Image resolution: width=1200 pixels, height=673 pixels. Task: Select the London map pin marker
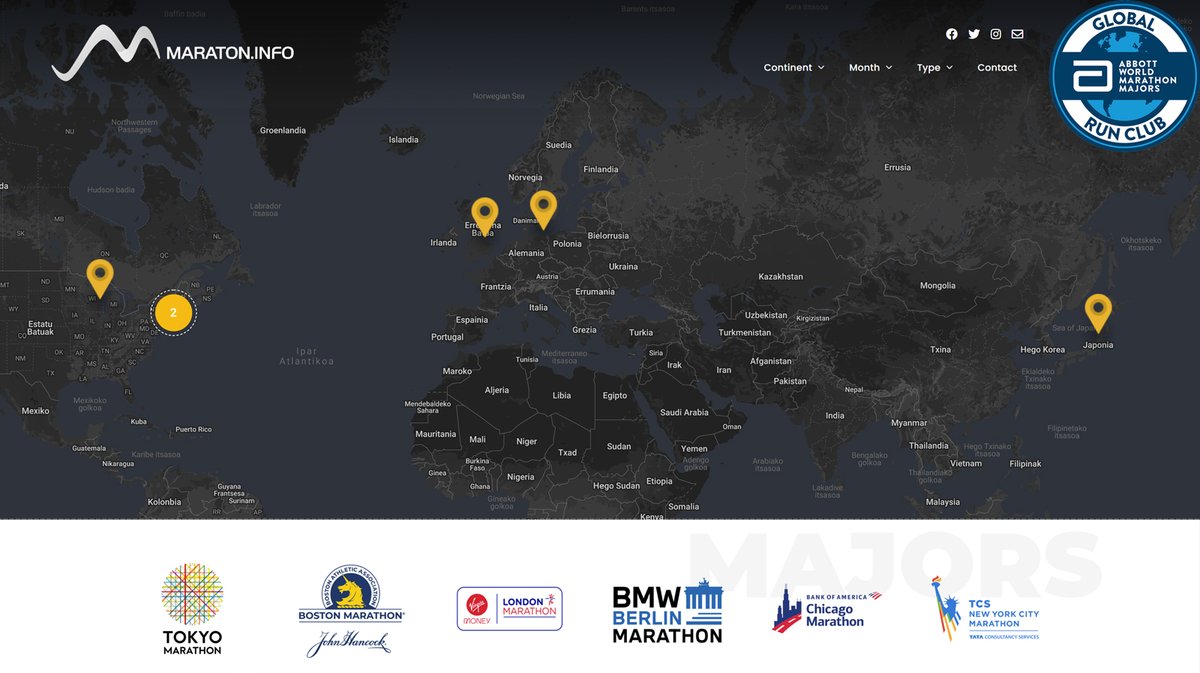coord(485,216)
